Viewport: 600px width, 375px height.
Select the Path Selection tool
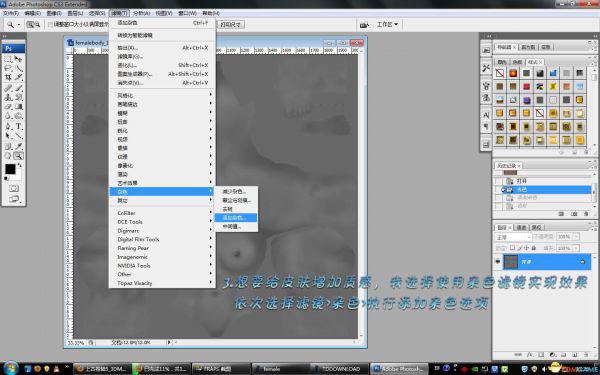[8, 136]
